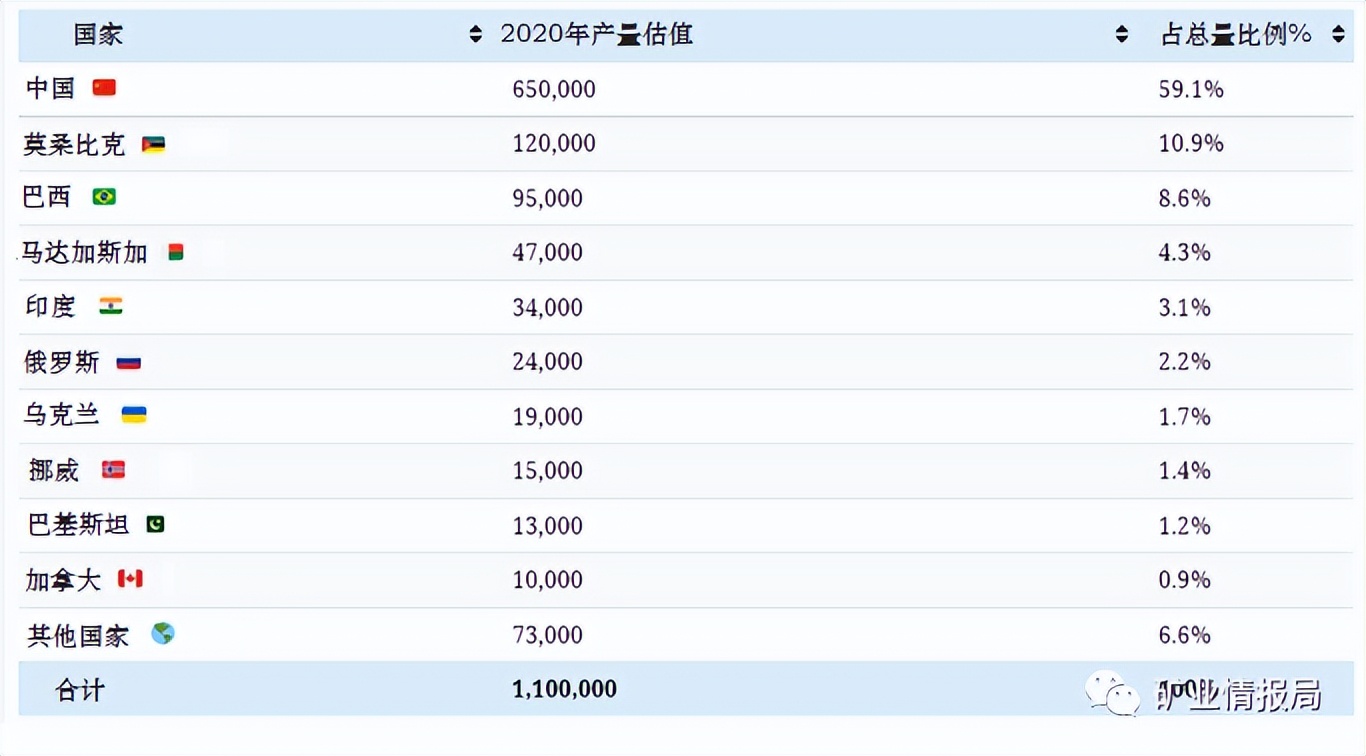The image size is (1366, 756).
Task: Click the Brazil flag icon
Action: (x=104, y=197)
